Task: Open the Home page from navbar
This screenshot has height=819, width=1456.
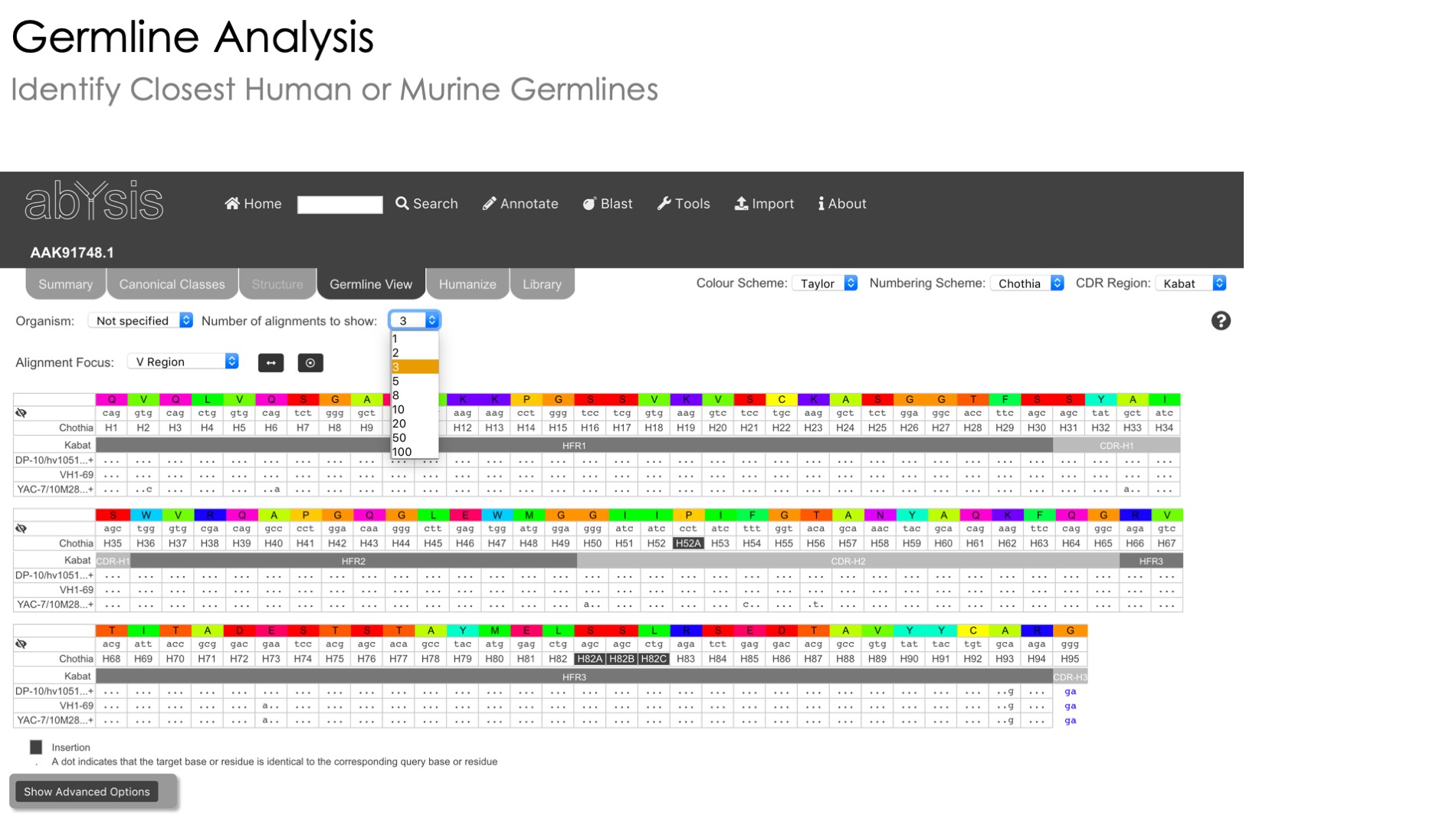Action: click(253, 204)
